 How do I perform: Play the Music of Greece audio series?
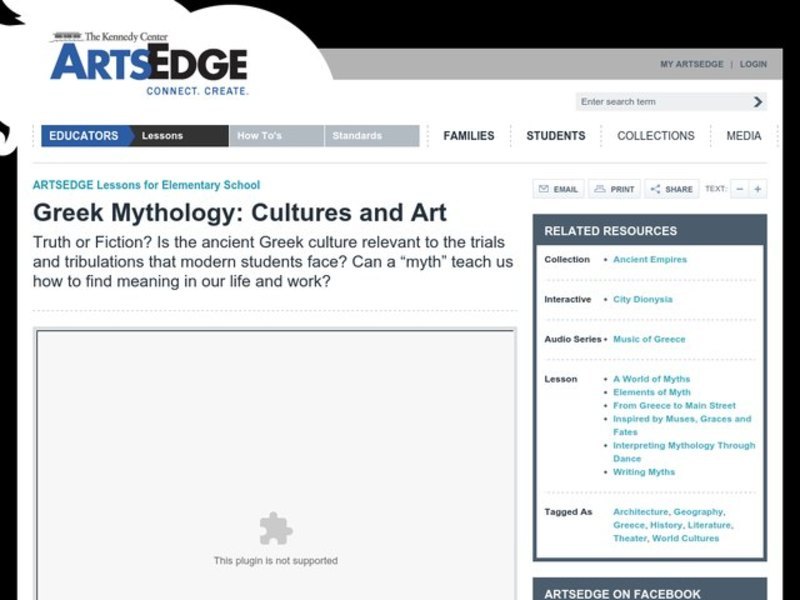(x=650, y=339)
